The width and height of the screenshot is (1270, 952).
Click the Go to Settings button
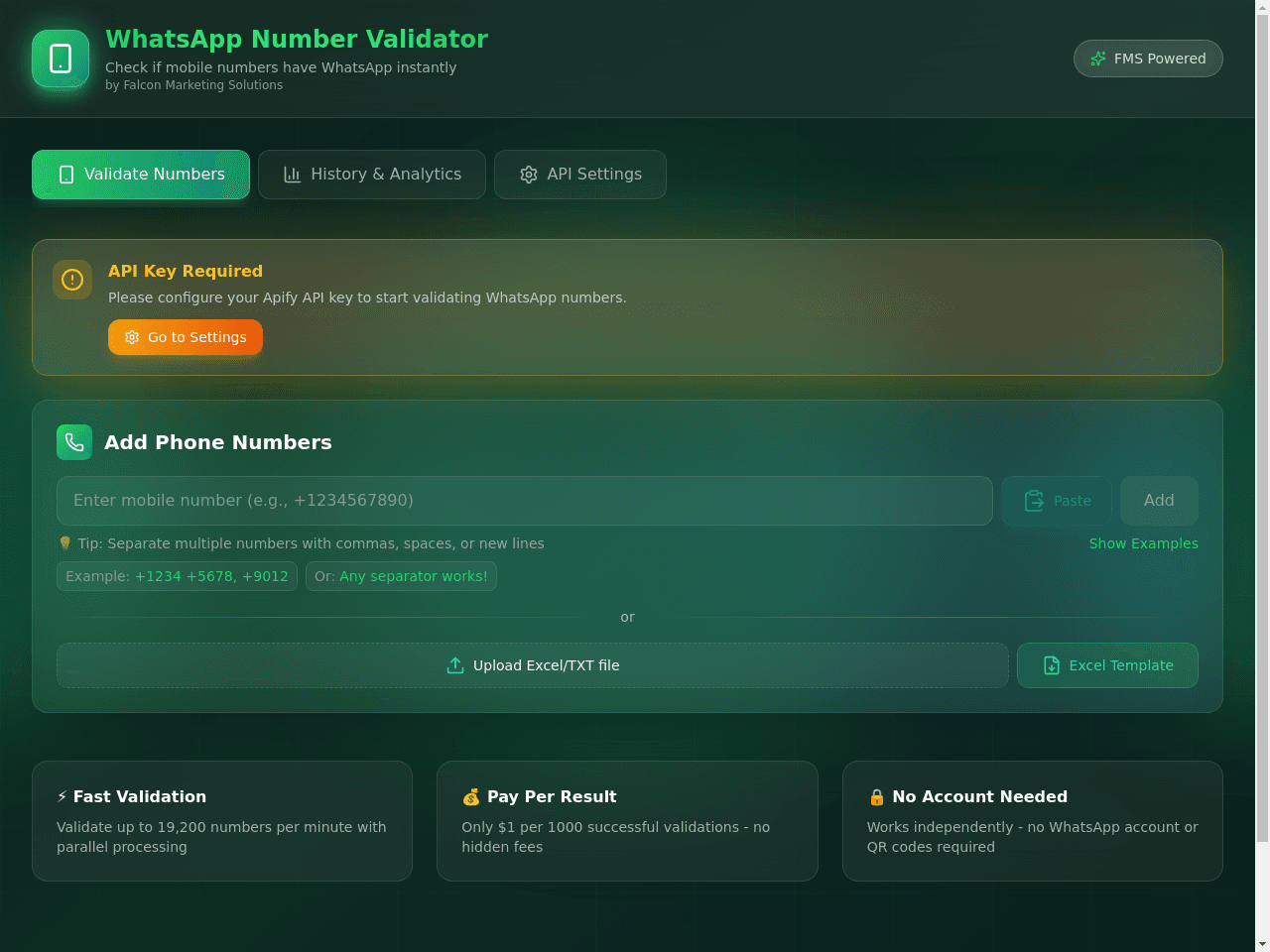pyautogui.click(x=186, y=337)
